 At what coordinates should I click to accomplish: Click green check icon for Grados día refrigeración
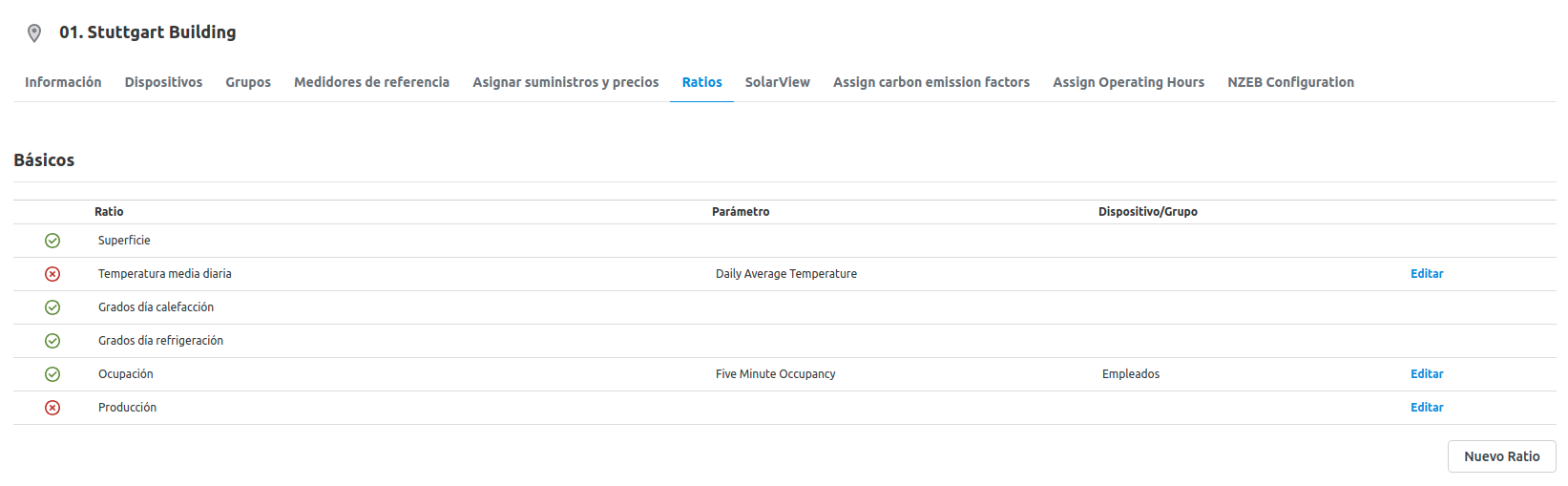(x=52, y=341)
